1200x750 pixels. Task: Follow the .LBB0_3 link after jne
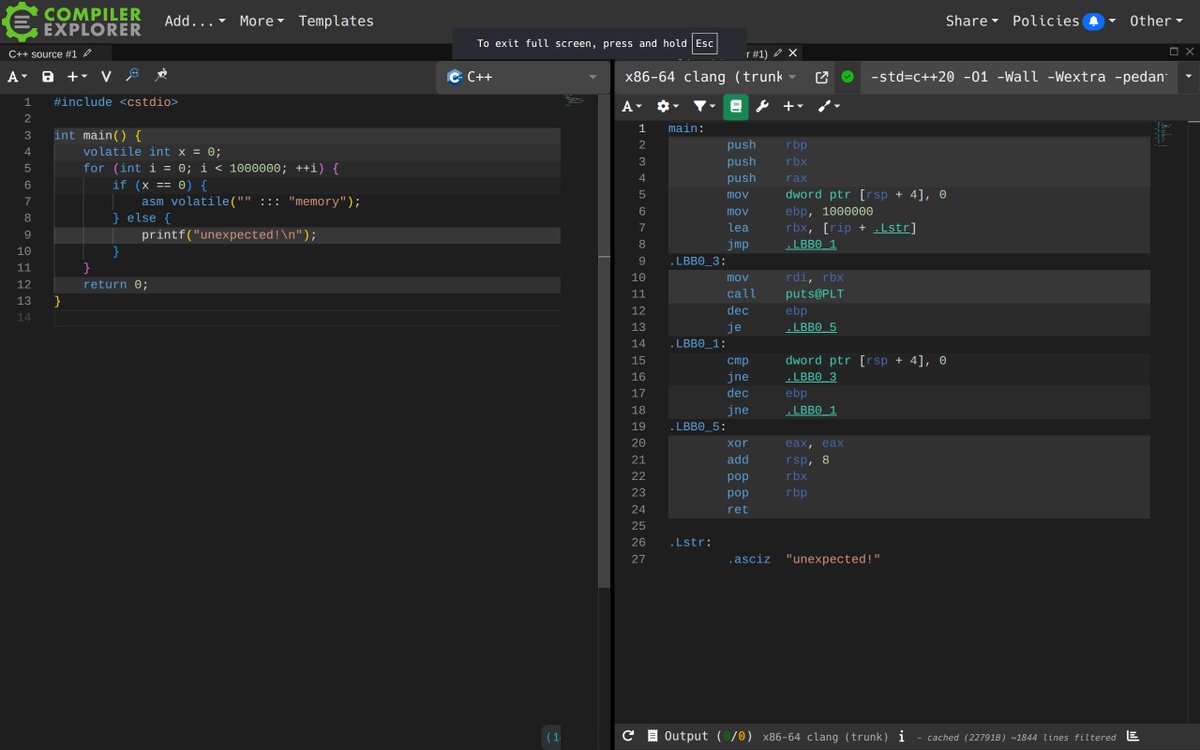[811, 377]
